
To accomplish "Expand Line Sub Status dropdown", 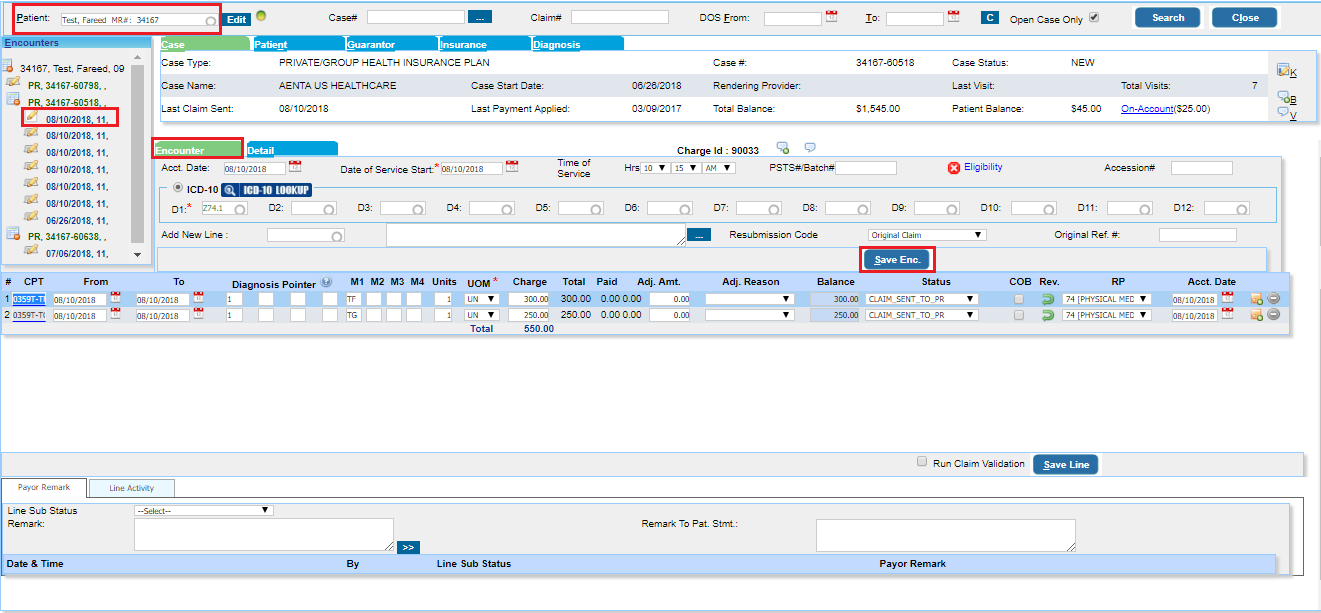I will [203, 510].
